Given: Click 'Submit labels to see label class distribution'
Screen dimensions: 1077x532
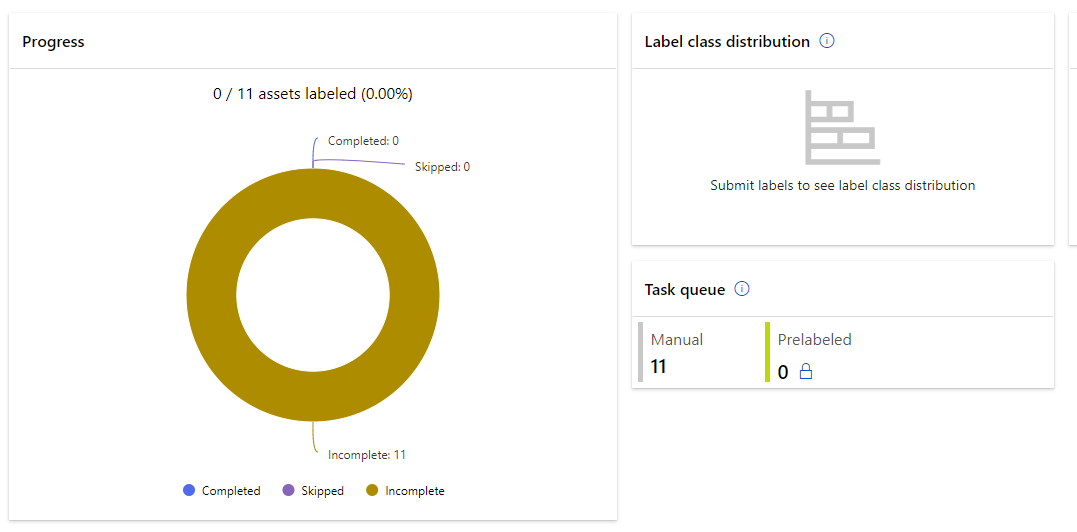Looking at the screenshot, I should [843, 185].
